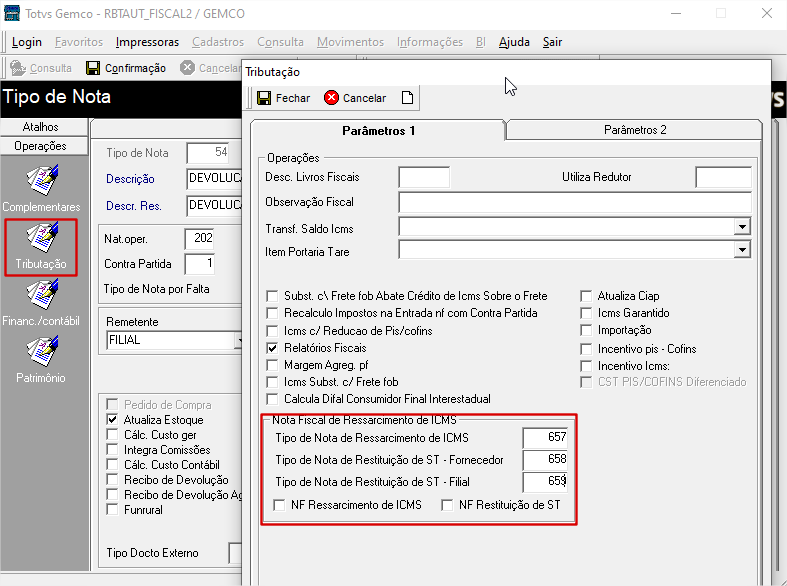Click the Fechar save icon in Tributação

(264, 98)
